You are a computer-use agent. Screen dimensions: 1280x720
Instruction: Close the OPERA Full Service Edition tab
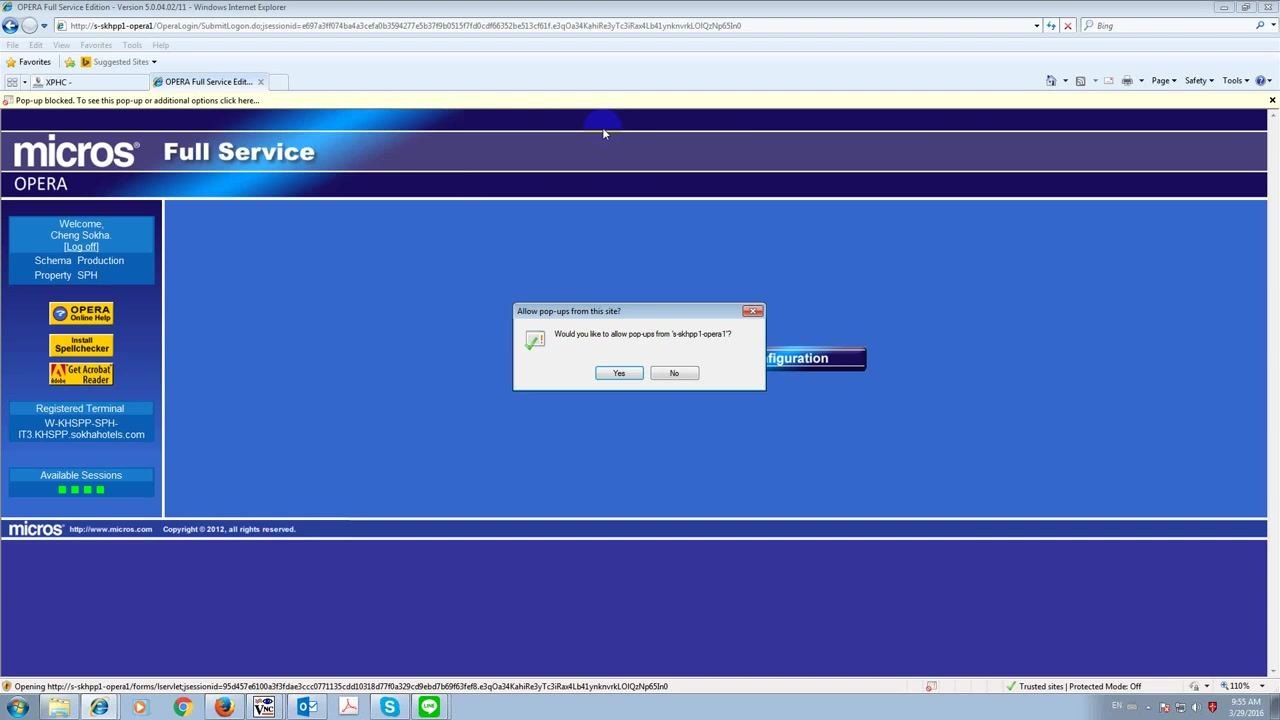pyautogui.click(x=261, y=82)
